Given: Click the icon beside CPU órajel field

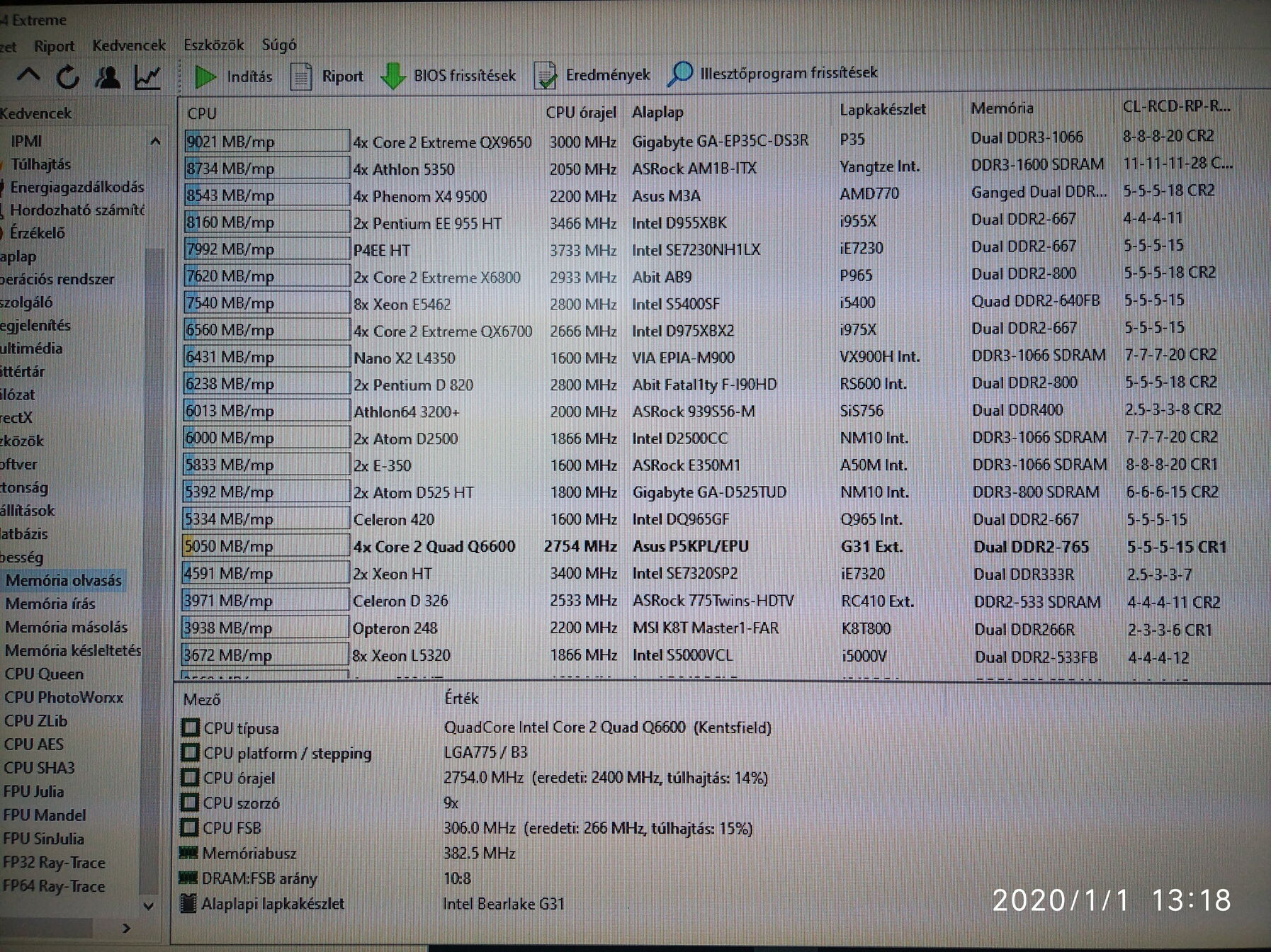Looking at the screenshot, I should pyautogui.click(x=190, y=777).
